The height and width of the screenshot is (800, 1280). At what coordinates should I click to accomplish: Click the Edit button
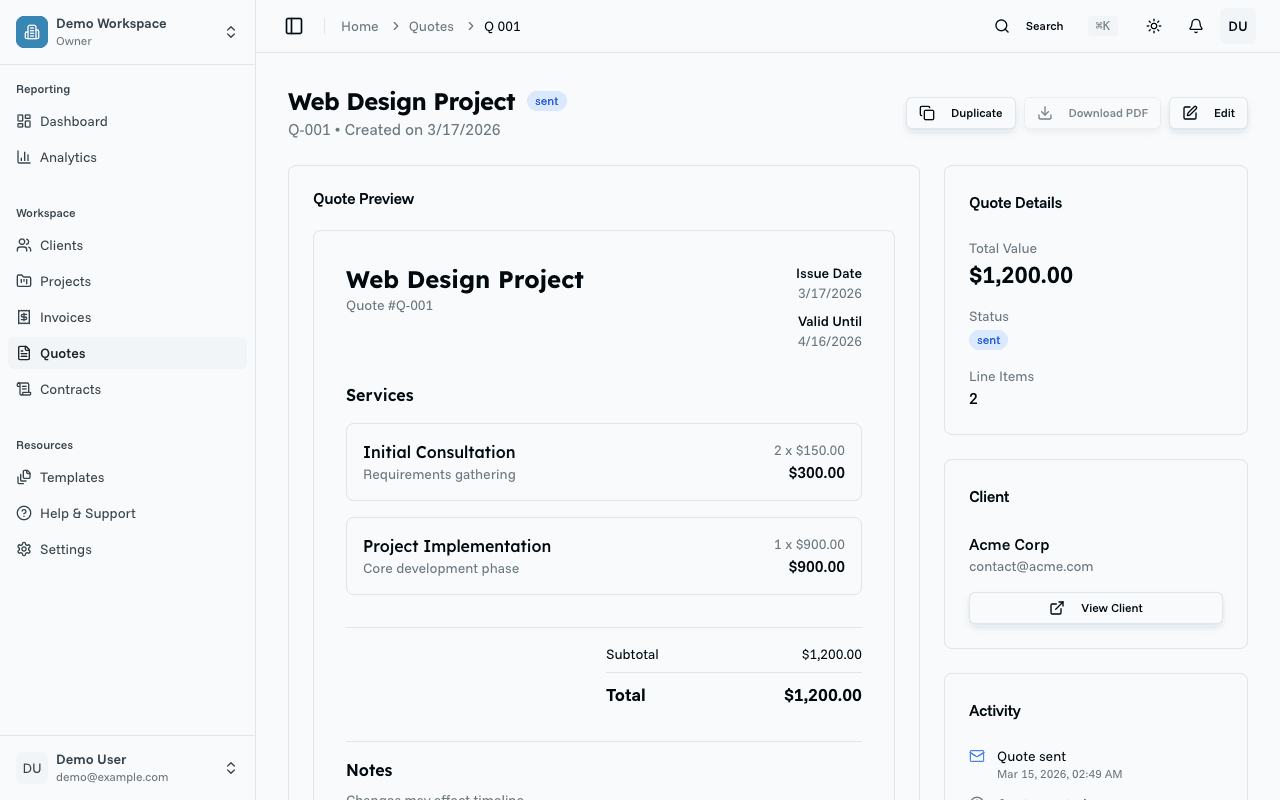click(x=1208, y=113)
